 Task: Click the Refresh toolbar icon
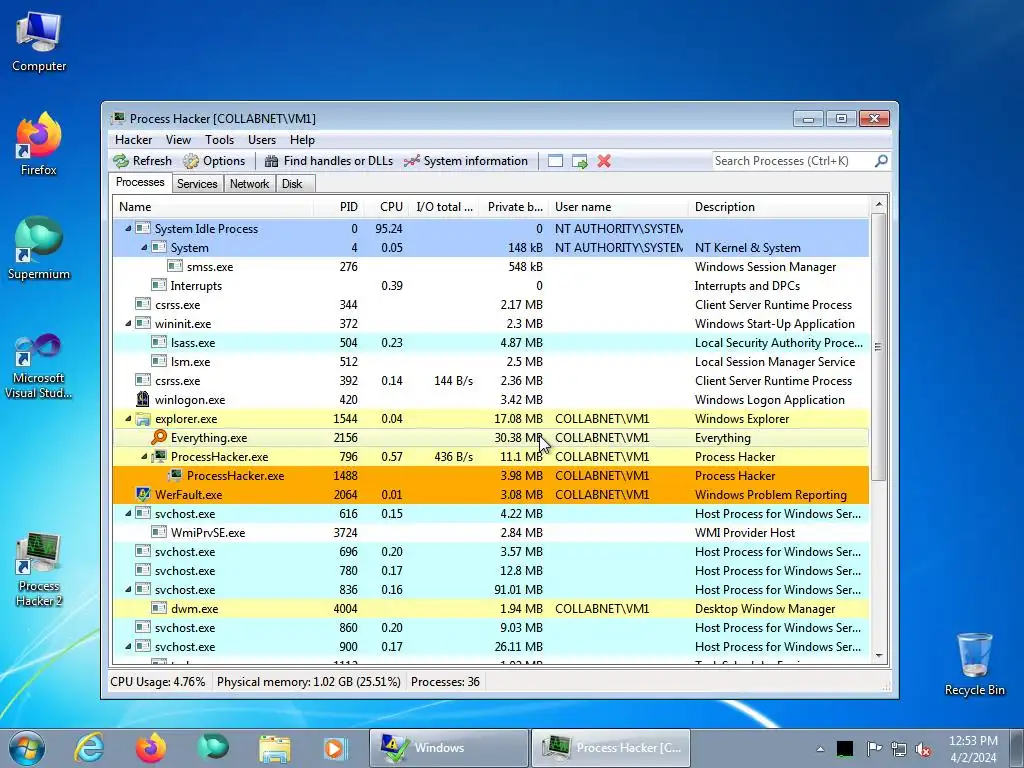[121, 161]
